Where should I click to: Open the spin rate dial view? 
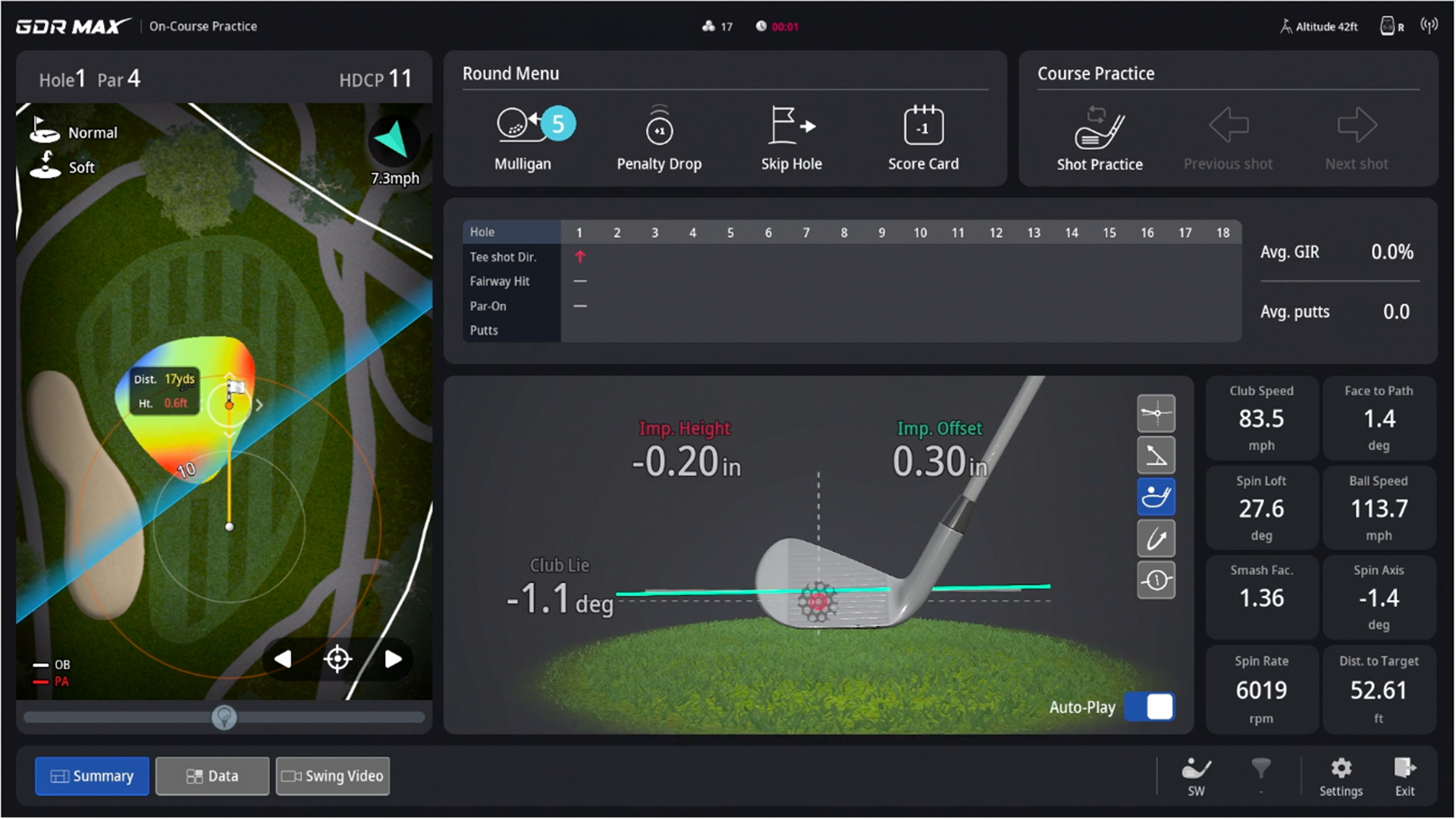point(1156,580)
